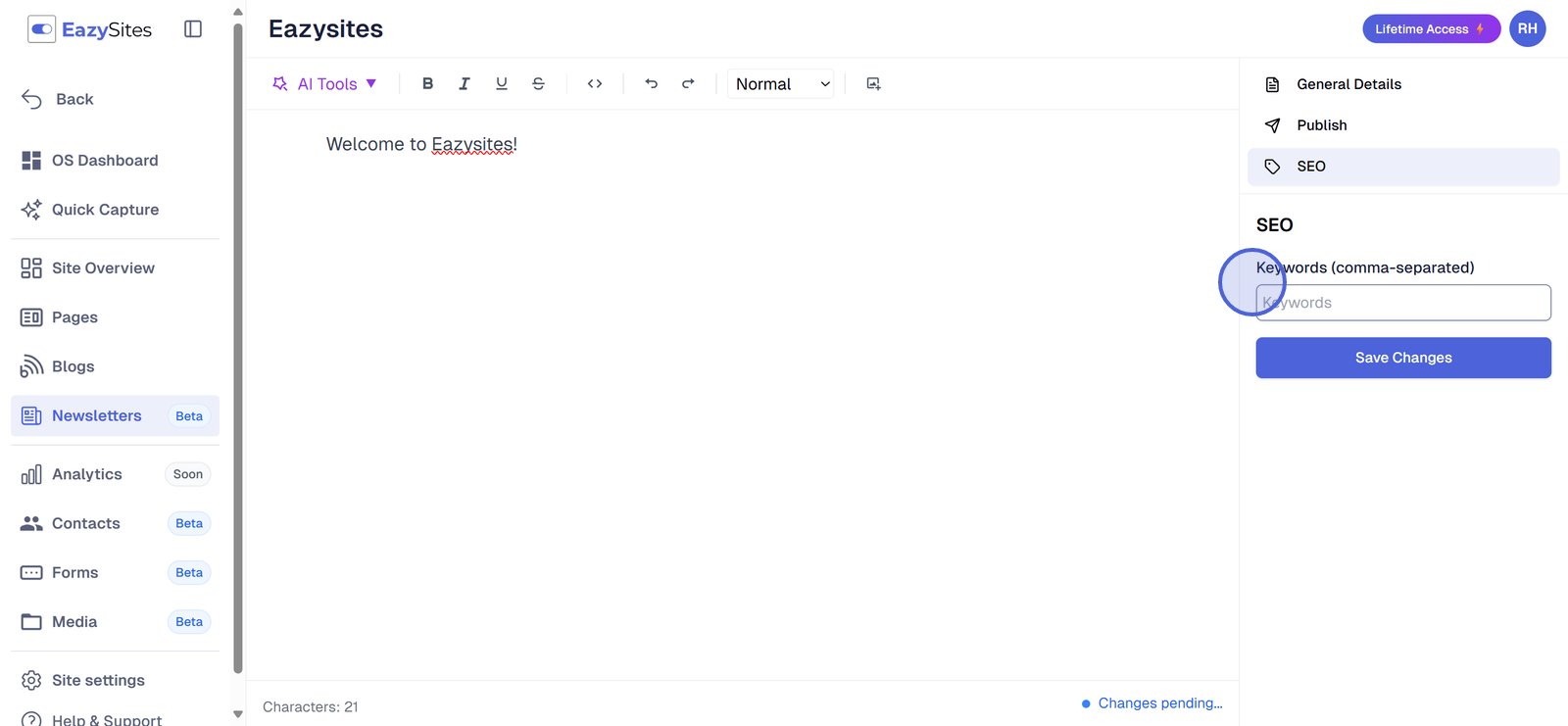
Task: Open Site Overview page
Action: (x=115, y=268)
